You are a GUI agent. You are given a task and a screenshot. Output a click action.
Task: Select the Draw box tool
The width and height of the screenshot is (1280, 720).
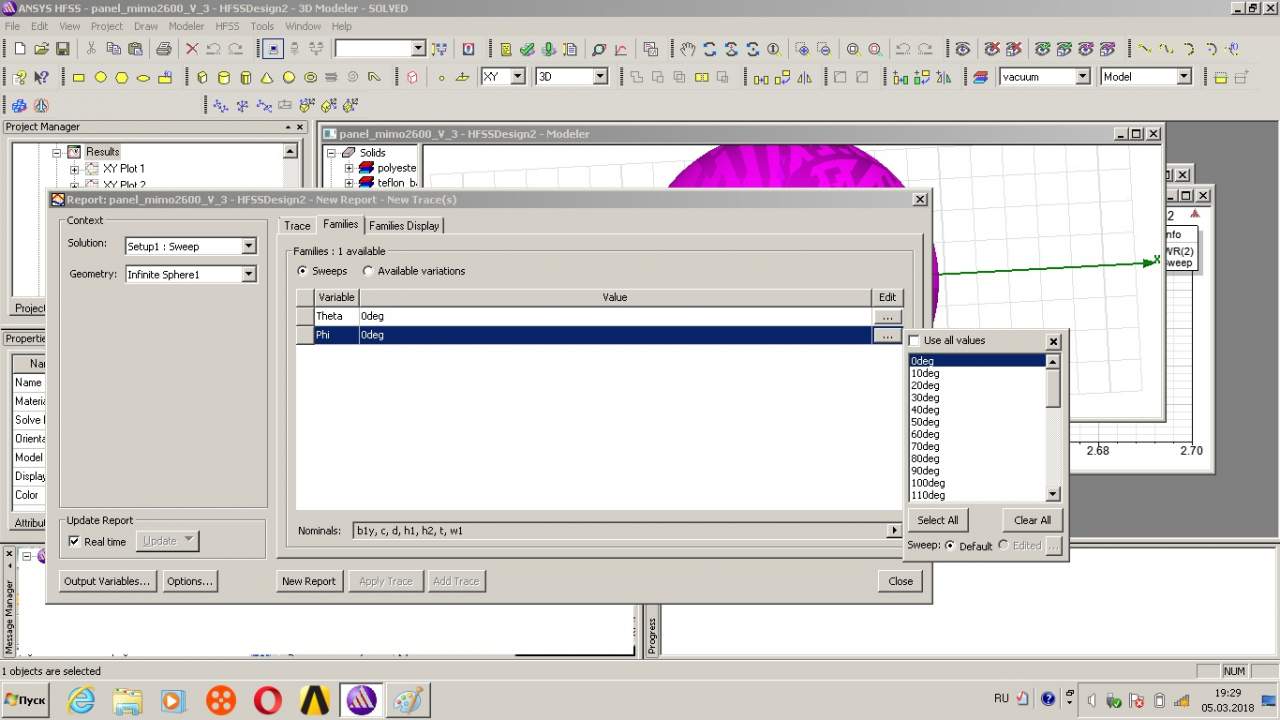pyautogui.click(x=202, y=77)
